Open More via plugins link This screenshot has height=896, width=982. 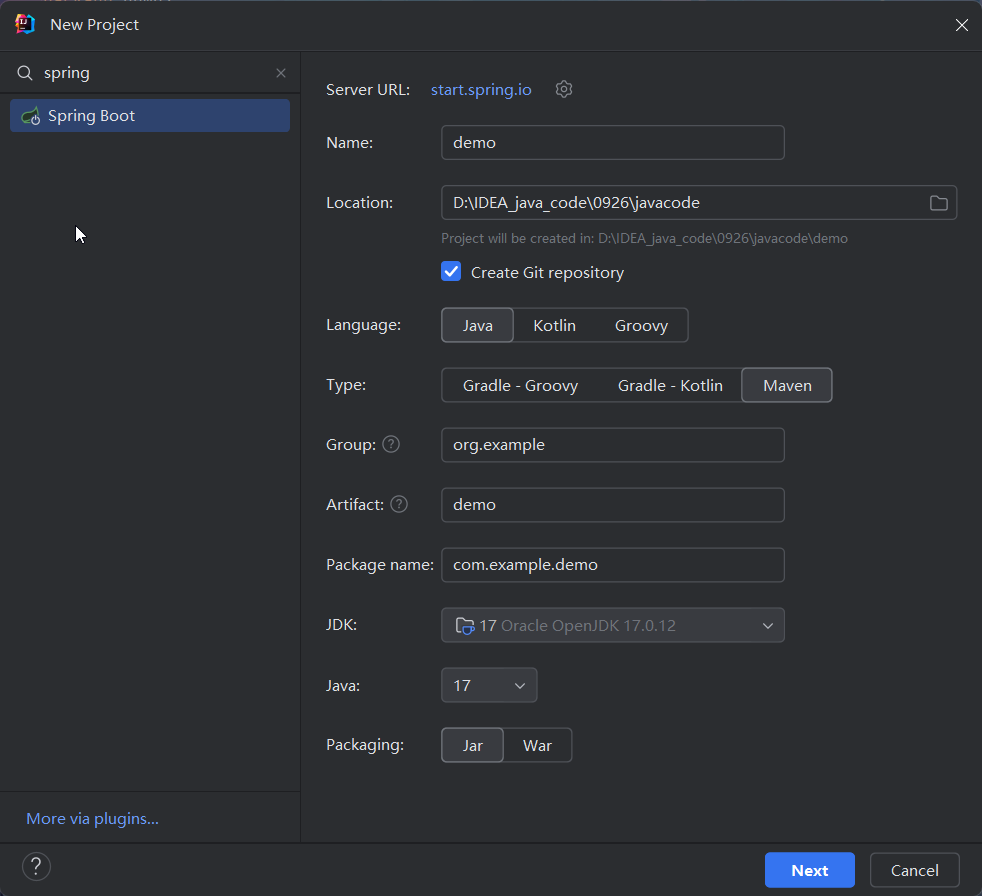pos(92,819)
